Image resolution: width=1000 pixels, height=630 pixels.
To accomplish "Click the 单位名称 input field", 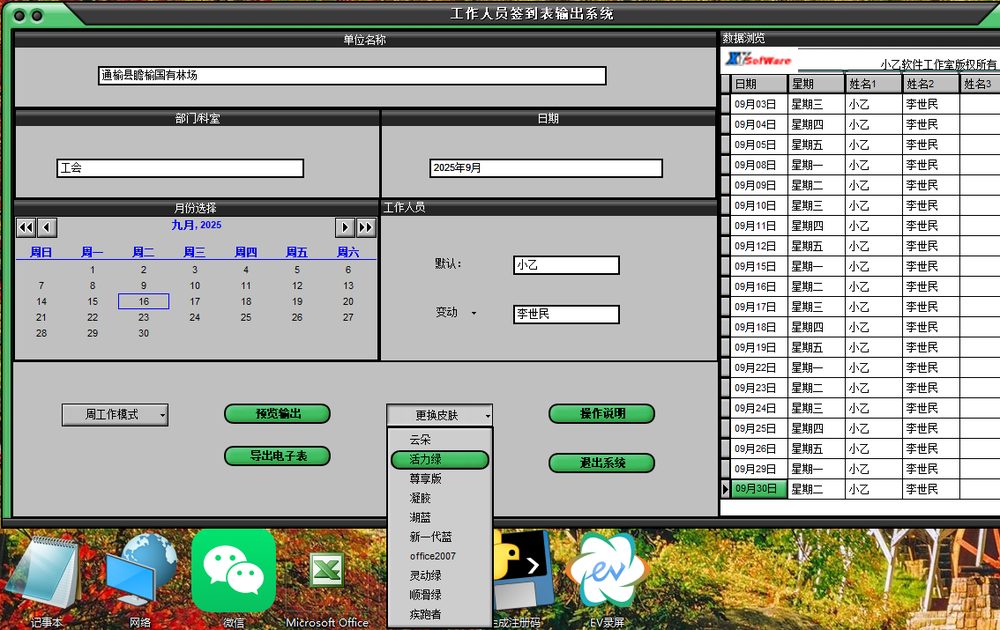I will point(352,75).
